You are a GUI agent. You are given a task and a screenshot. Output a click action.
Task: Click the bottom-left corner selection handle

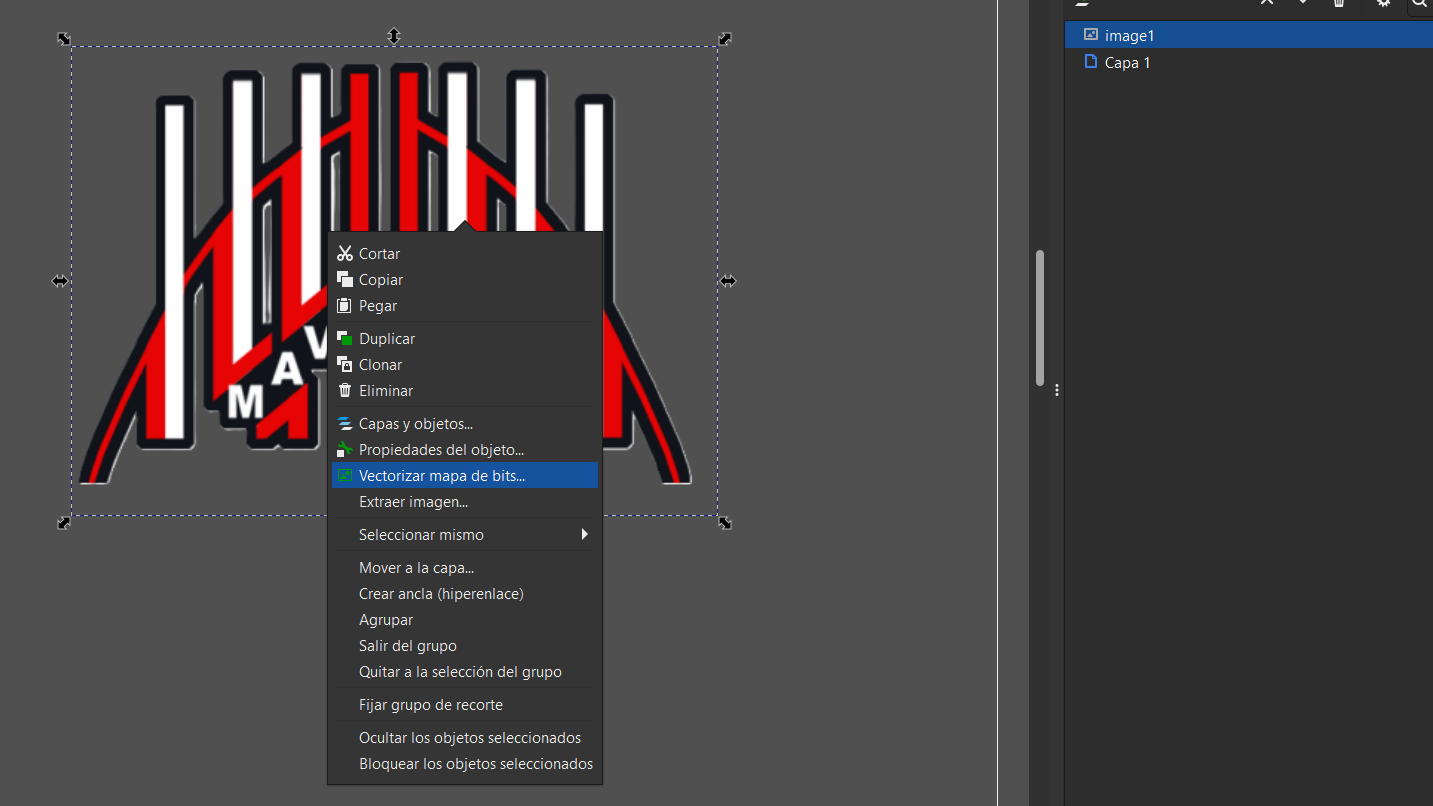(x=64, y=523)
